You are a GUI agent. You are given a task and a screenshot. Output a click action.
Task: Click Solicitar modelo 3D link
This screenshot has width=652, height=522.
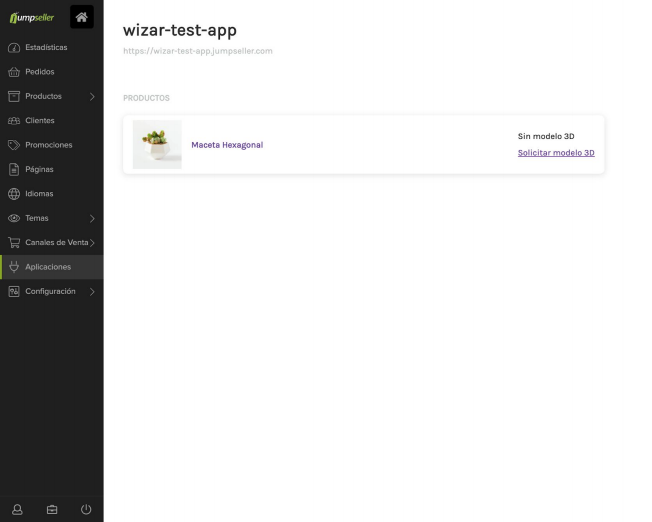click(x=556, y=153)
